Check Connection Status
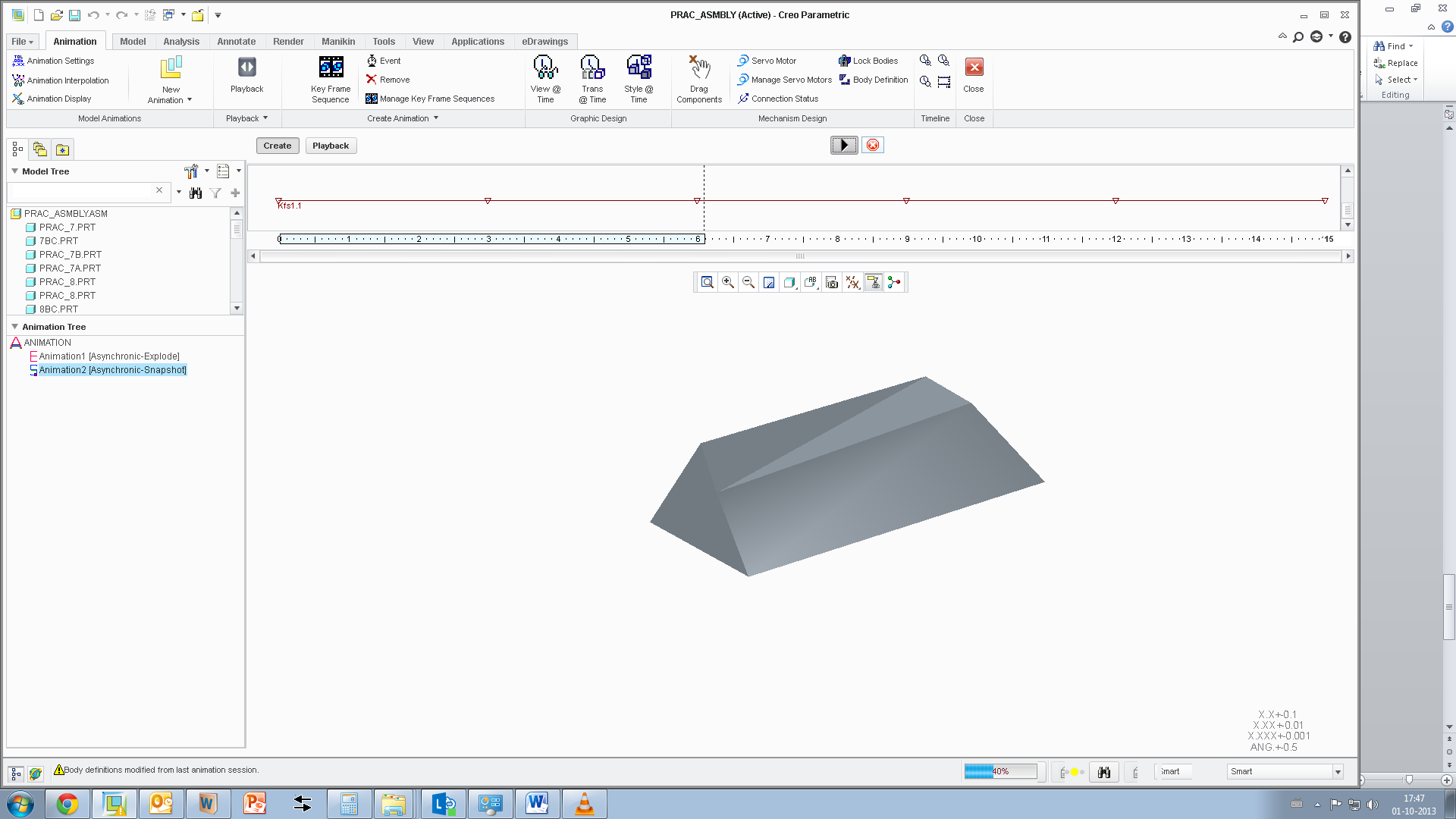The height and width of the screenshot is (819, 1456). (778, 99)
